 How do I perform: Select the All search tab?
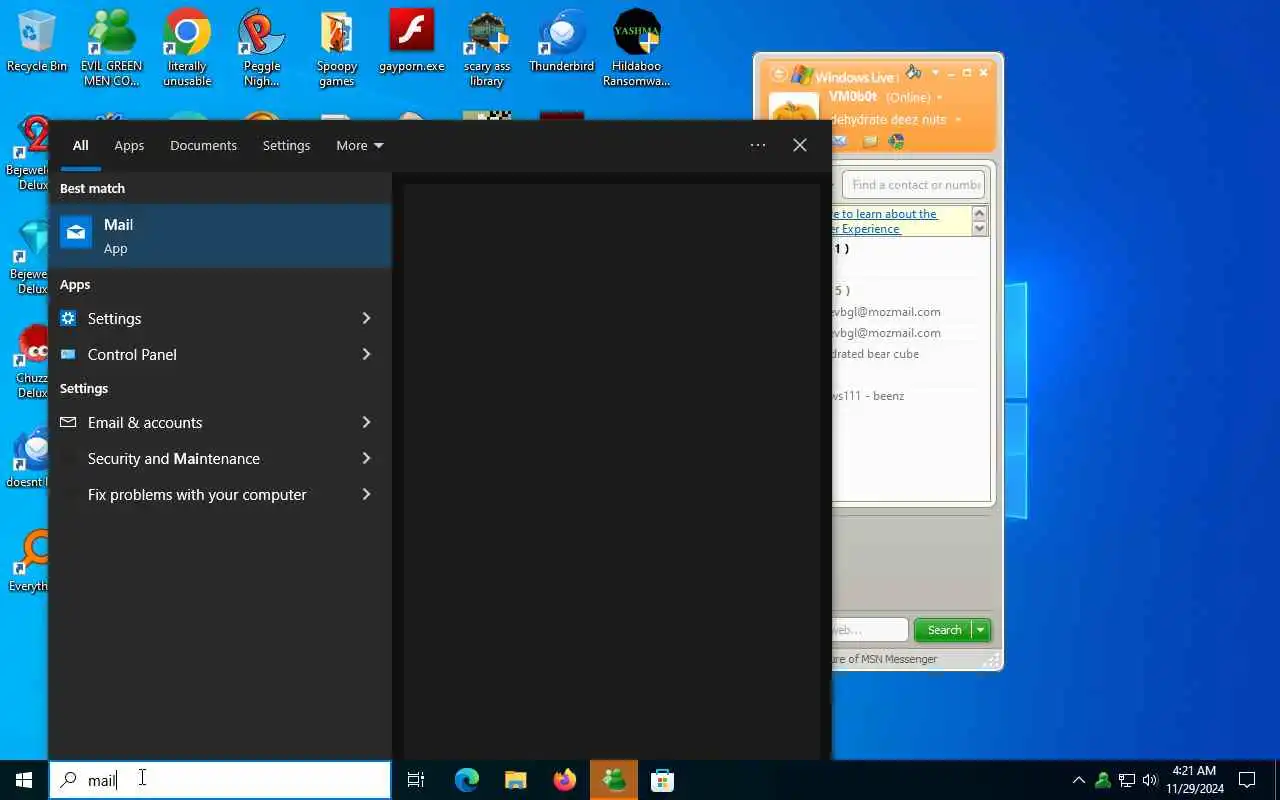(x=80, y=145)
